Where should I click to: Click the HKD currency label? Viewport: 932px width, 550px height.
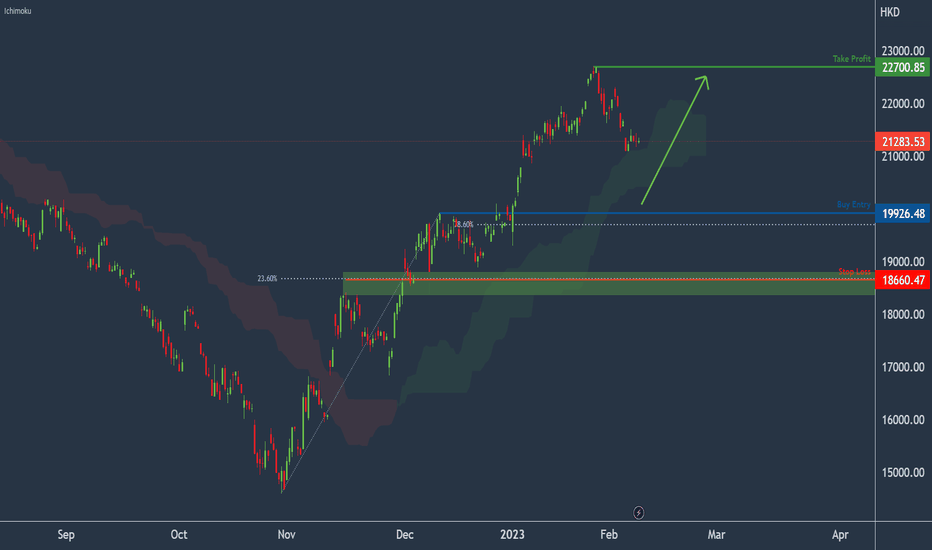pos(890,12)
